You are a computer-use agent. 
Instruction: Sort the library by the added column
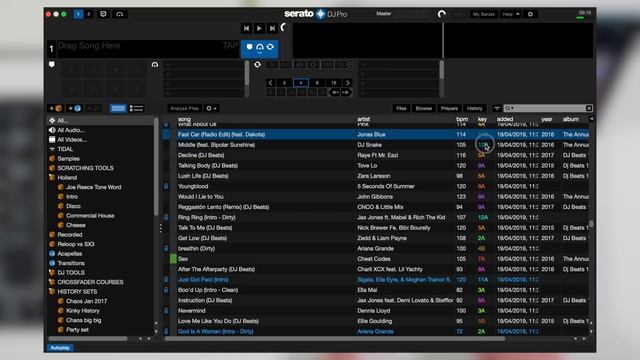[505, 119]
